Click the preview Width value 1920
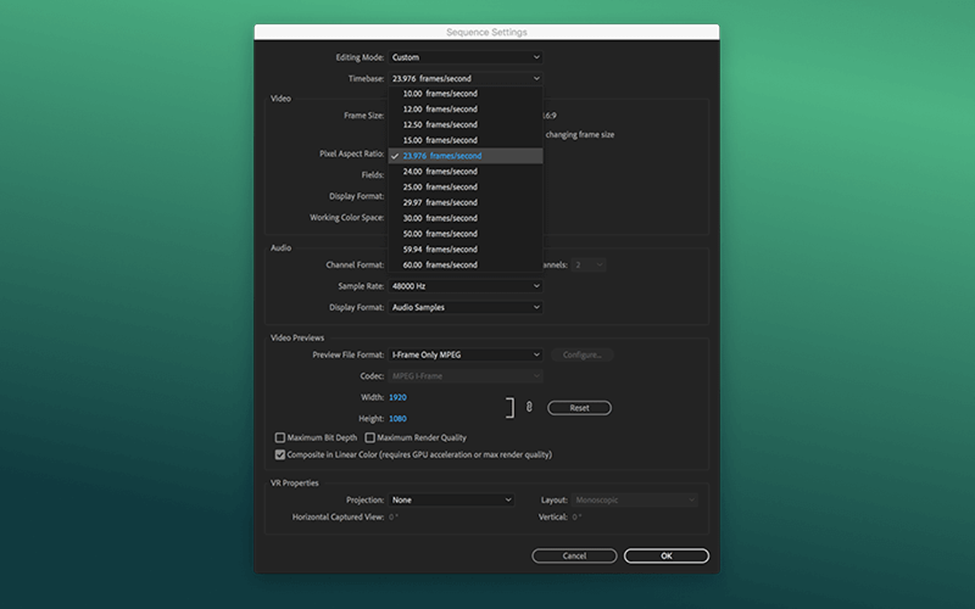 click(398, 397)
